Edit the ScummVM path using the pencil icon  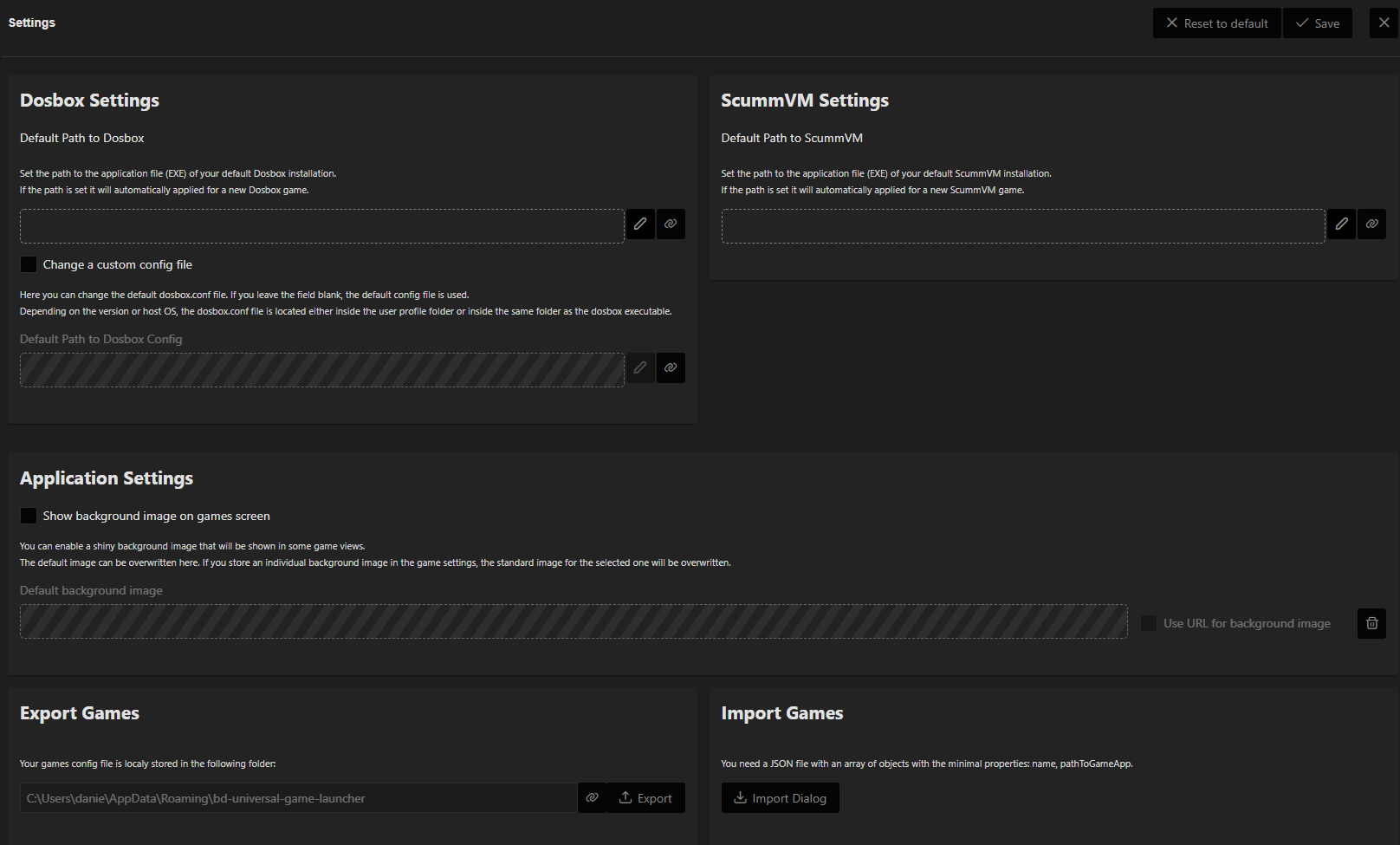(x=1341, y=224)
